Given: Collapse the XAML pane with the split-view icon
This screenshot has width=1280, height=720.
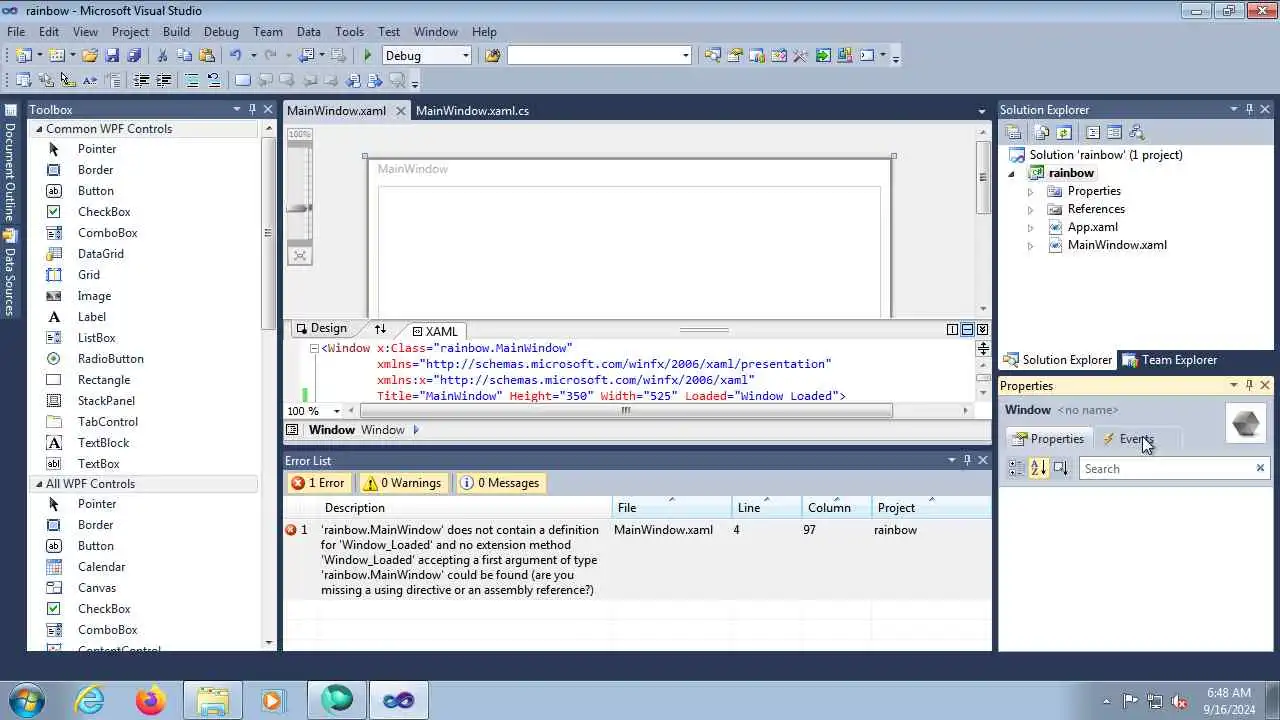Looking at the screenshot, I should 982,329.
